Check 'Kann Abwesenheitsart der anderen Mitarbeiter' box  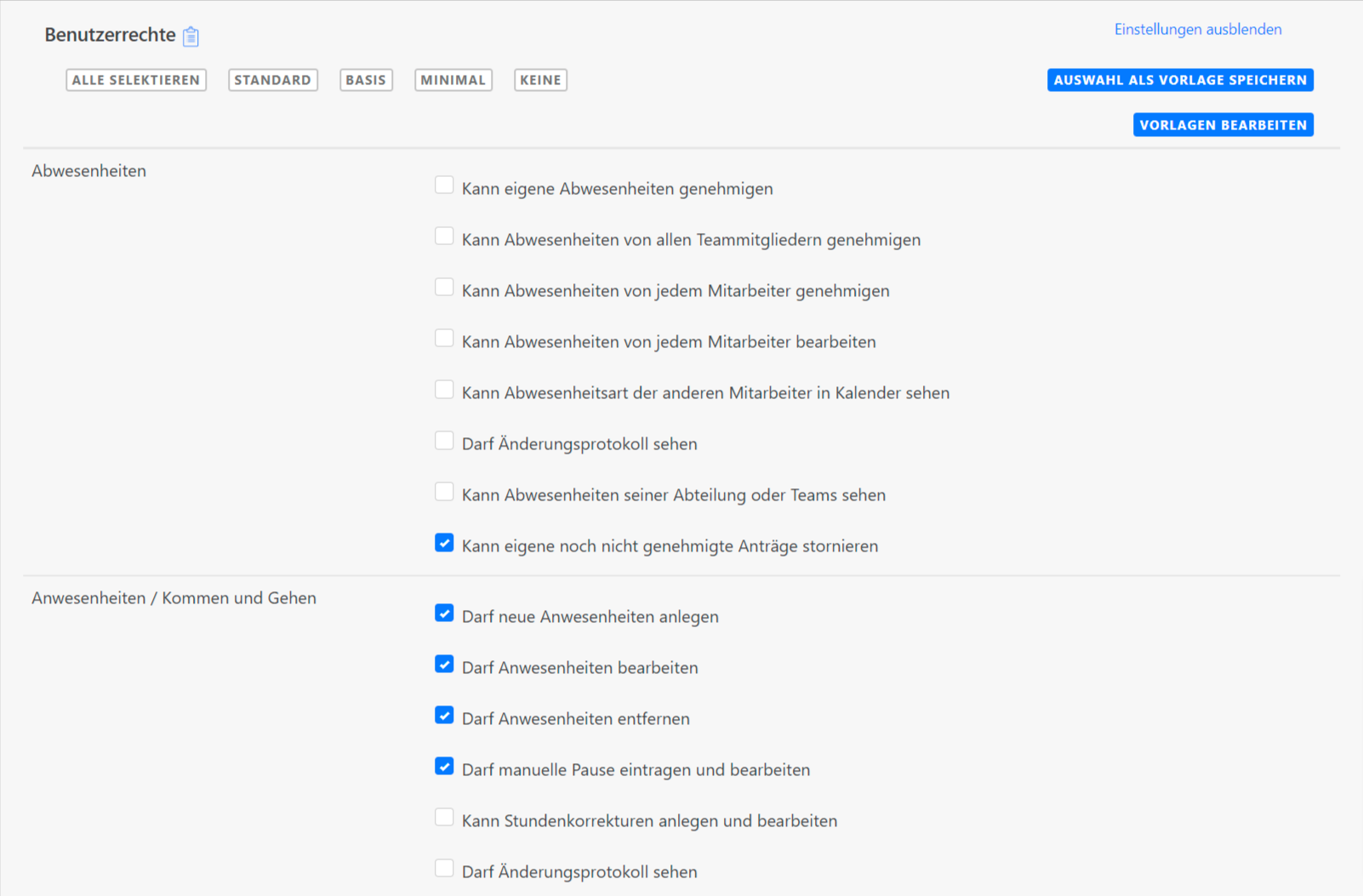coord(444,390)
